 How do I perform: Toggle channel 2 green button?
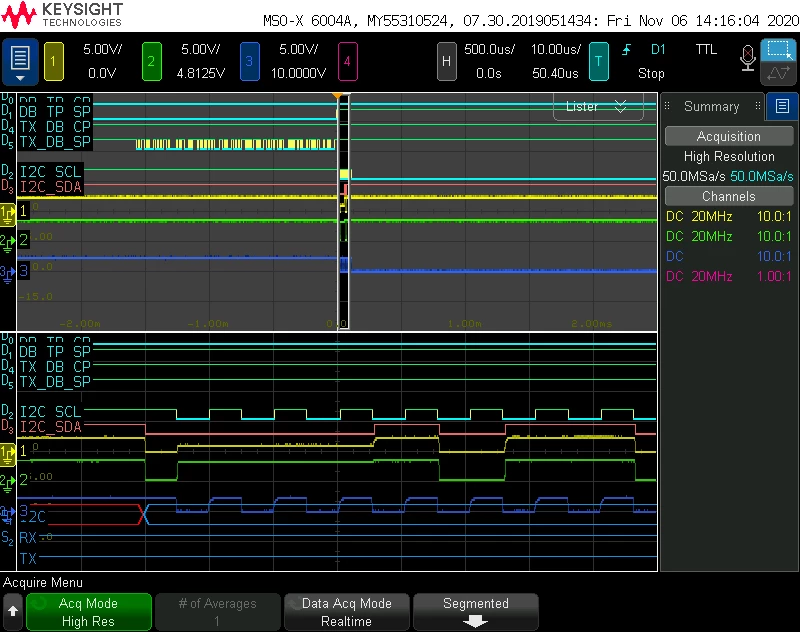pos(152,62)
